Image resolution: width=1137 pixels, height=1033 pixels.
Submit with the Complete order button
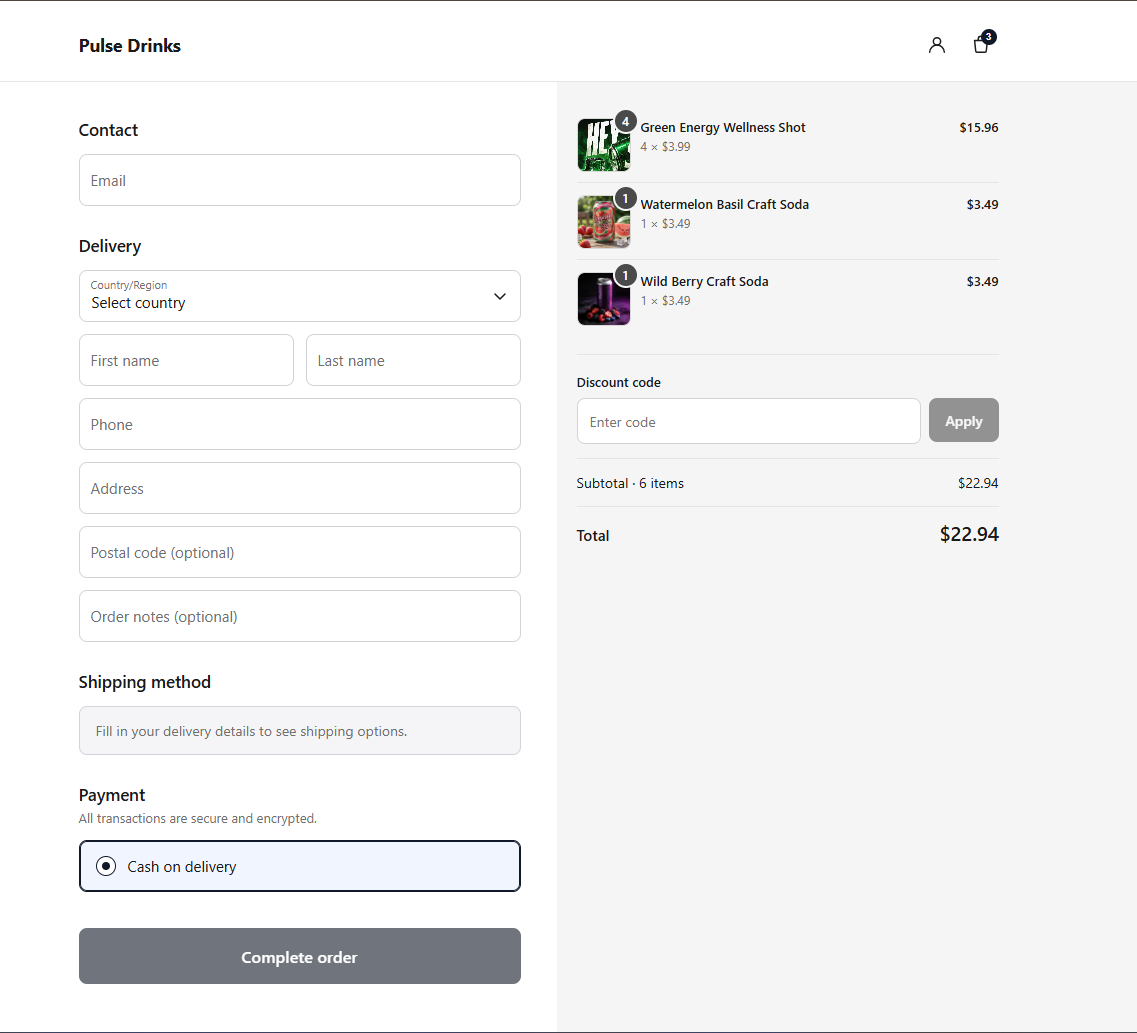299,956
